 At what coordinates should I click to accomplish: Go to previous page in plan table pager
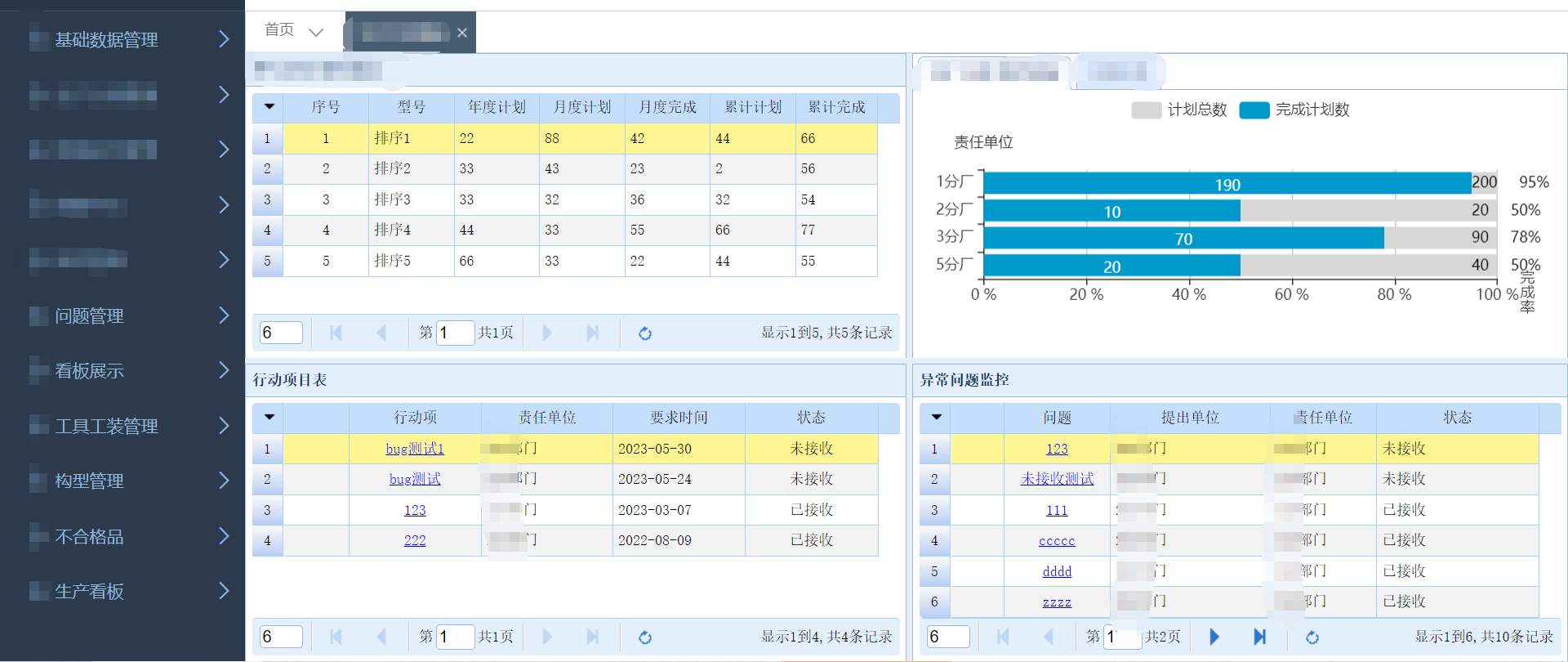[x=381, y=333]
